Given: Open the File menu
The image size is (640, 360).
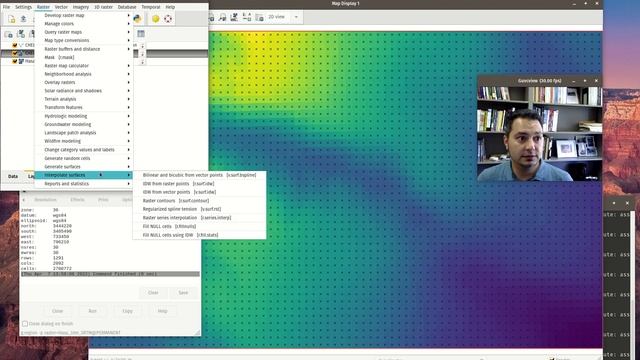Looking at the screenshot, I should [6, 7].
